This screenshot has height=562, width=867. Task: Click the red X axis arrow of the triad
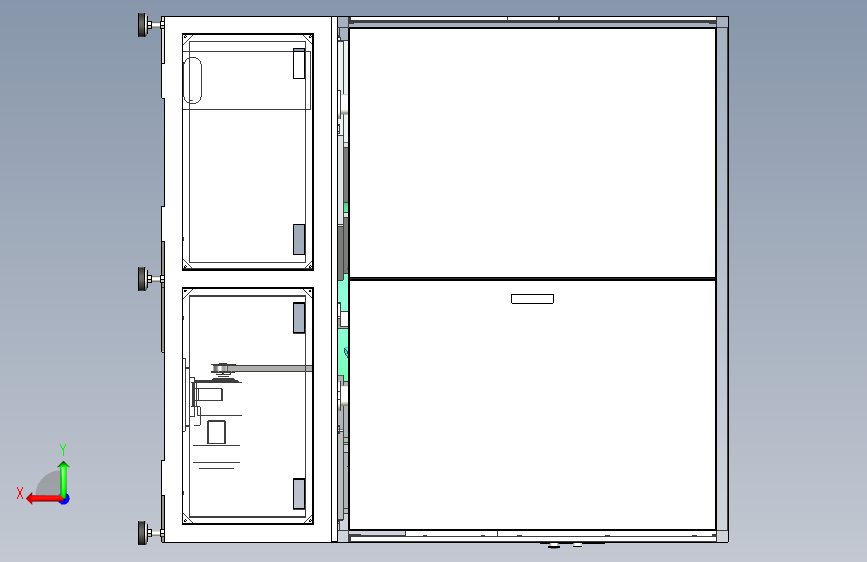point(43,499)
